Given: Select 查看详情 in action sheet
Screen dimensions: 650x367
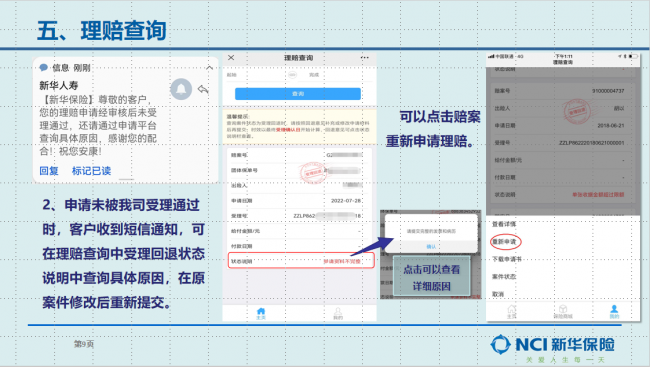Looking at the screenshot, I should tap(504, 224).
